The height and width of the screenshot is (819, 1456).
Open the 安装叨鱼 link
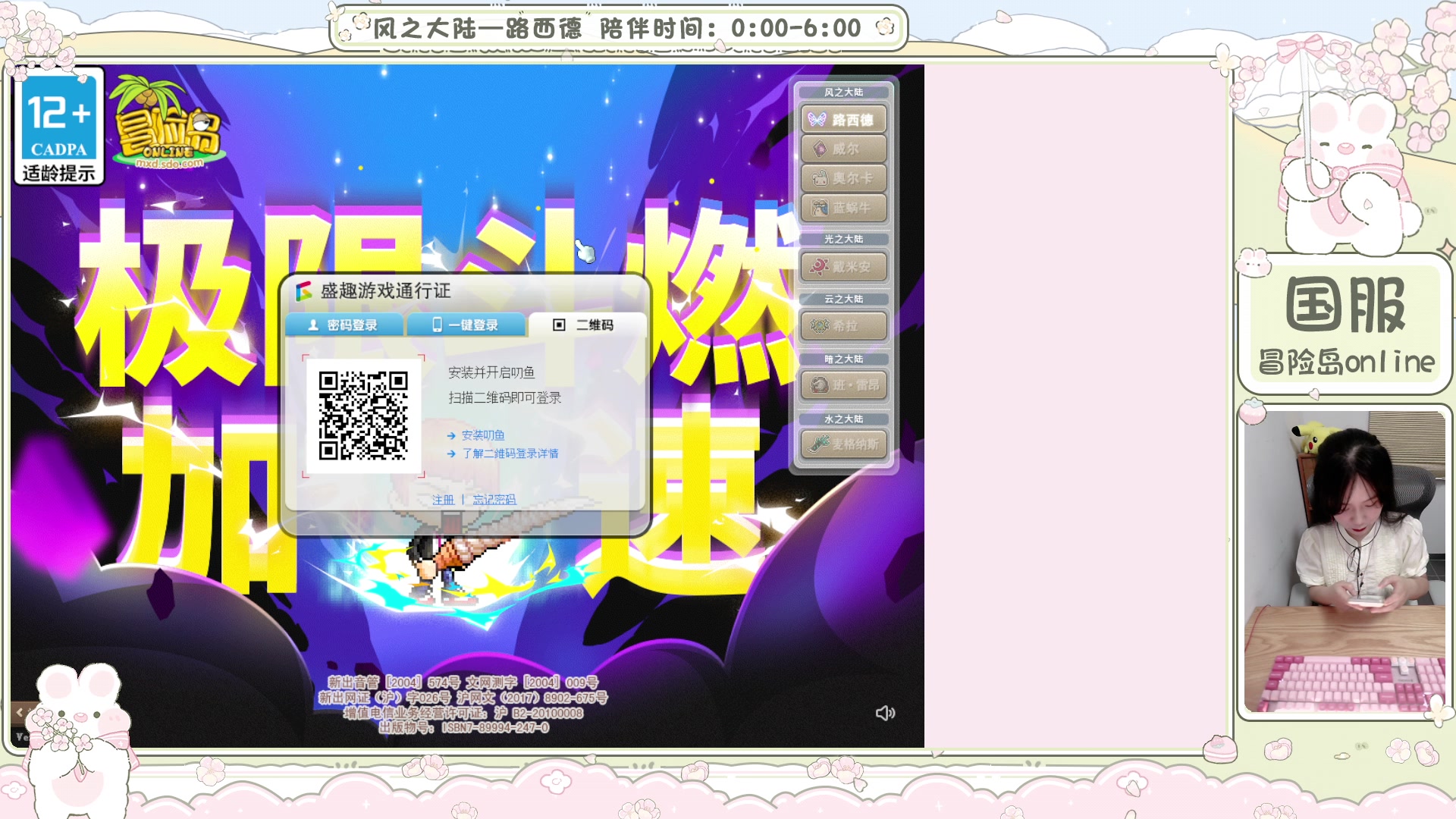coord(483,435)
